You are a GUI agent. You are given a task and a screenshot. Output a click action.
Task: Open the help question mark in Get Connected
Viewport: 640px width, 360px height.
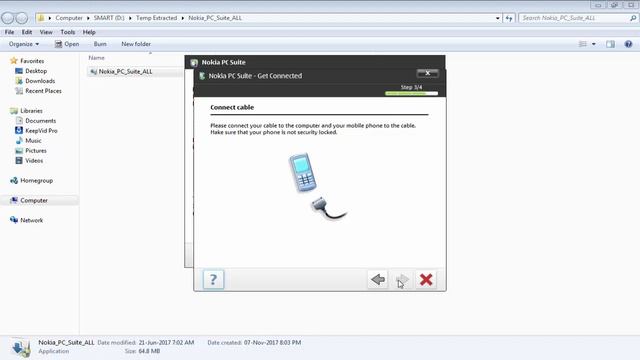point(213,280)
